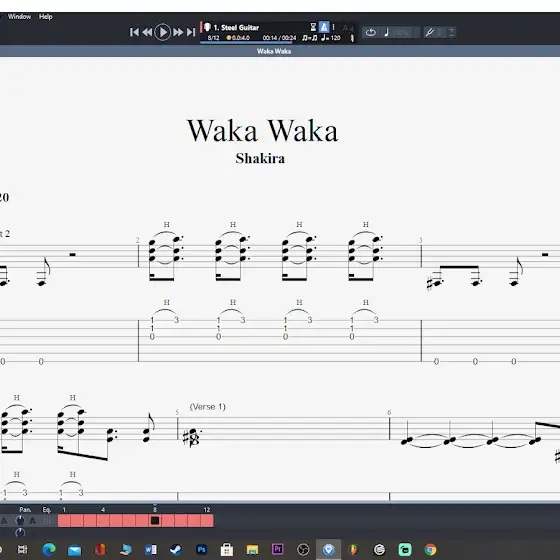The height and width of the screenshot is (560, 560).
Task: Open Steam from the taskbar
Action: [x=176, y=549]
